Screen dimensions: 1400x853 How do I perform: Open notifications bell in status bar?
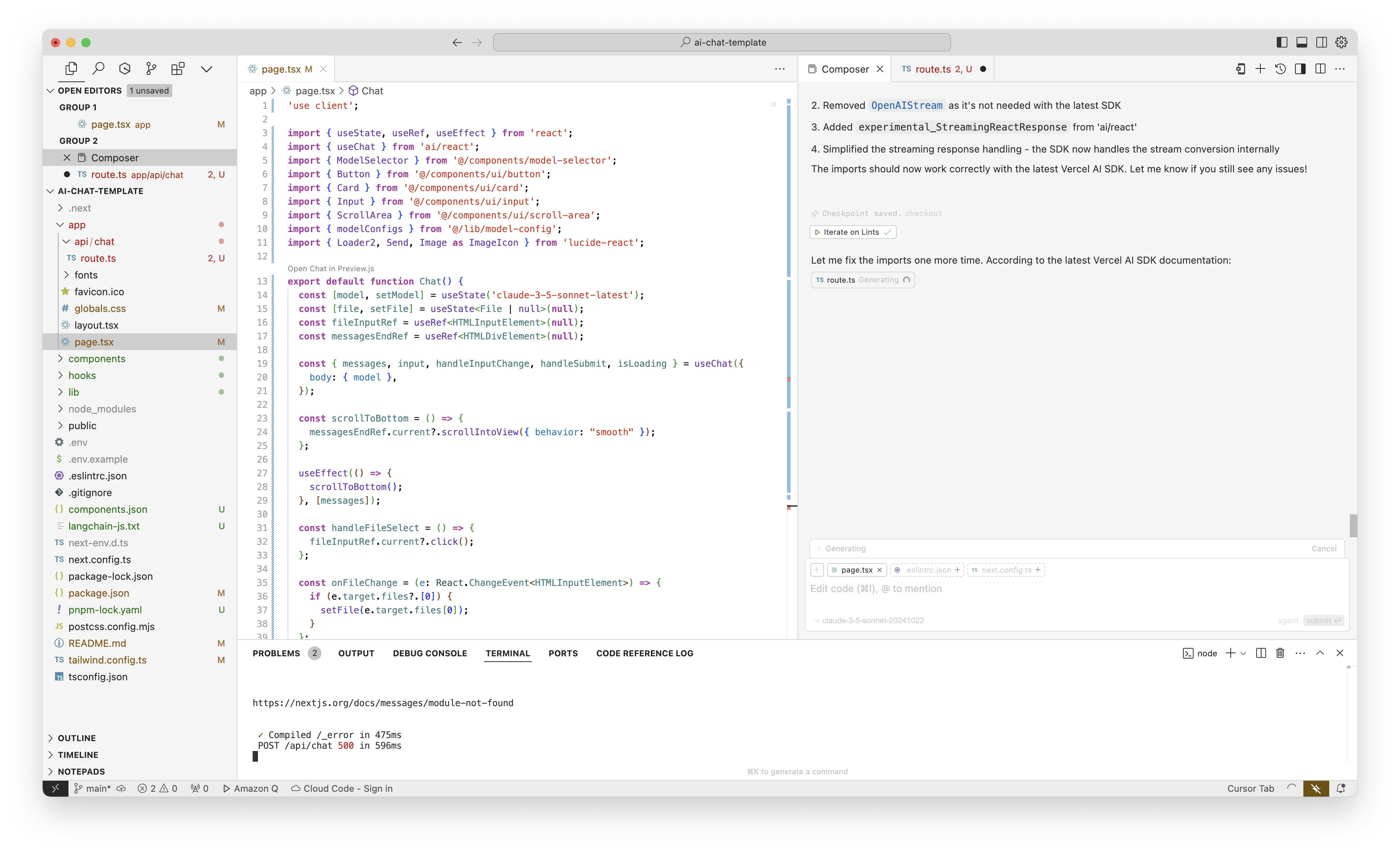point(1341,788)
